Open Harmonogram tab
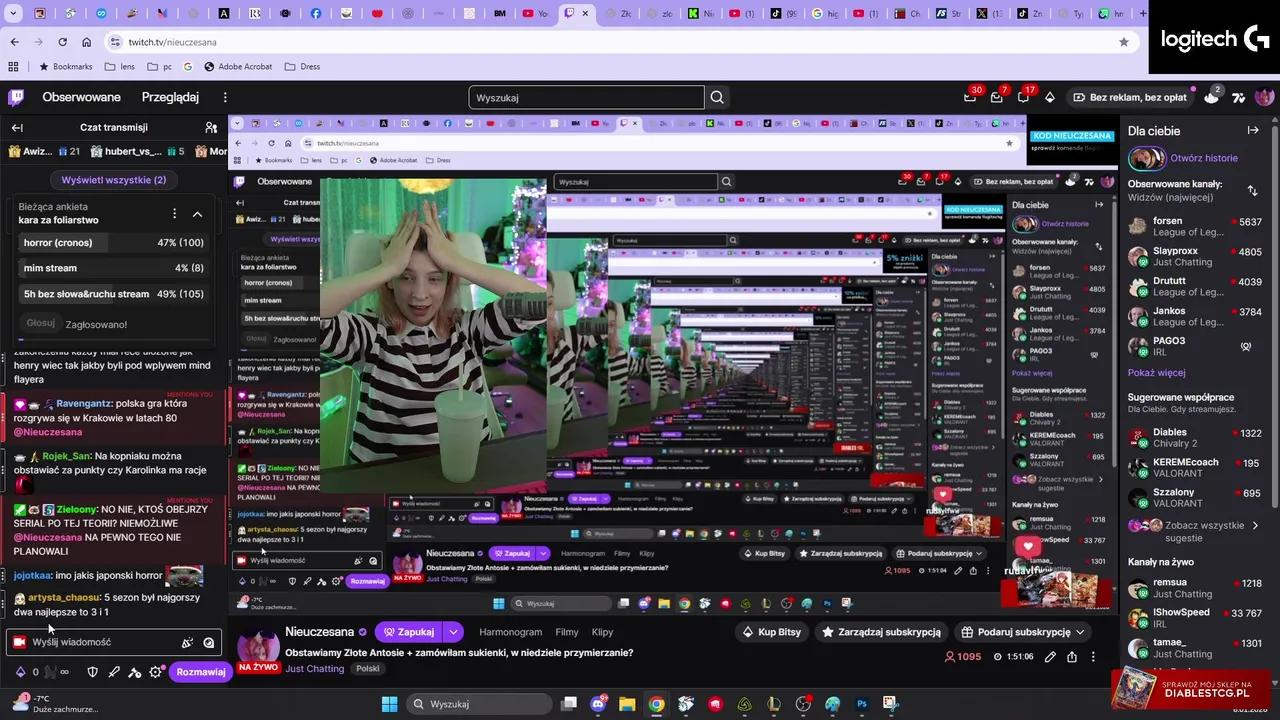The width and height of the screenshot is (1280, 720). point(510,632)
